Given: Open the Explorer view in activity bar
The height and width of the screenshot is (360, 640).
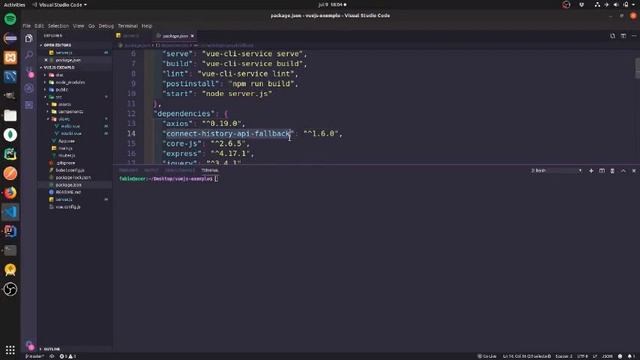Looking at the screenshot, I should pos(29,38).
